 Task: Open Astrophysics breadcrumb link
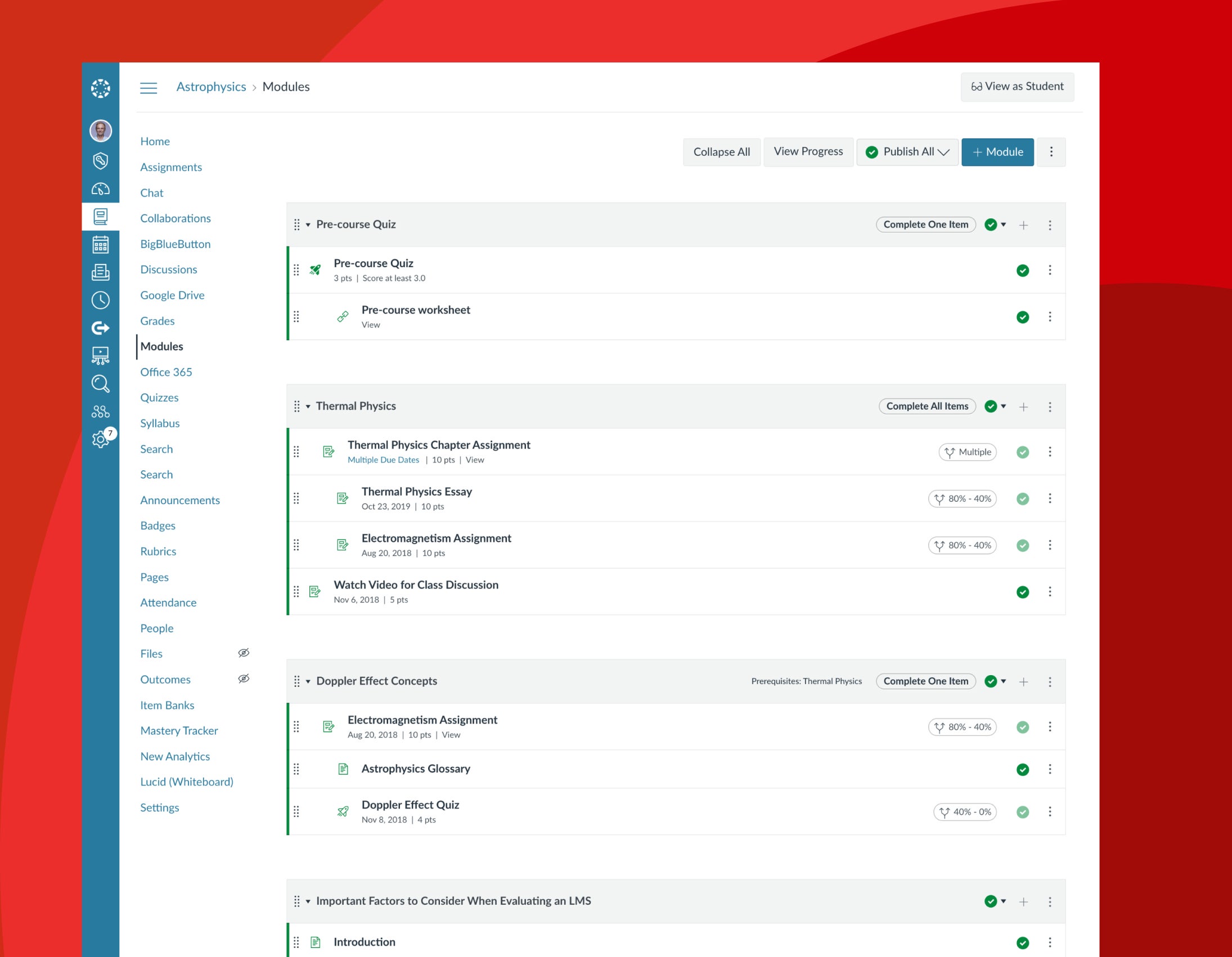[211, 86]
